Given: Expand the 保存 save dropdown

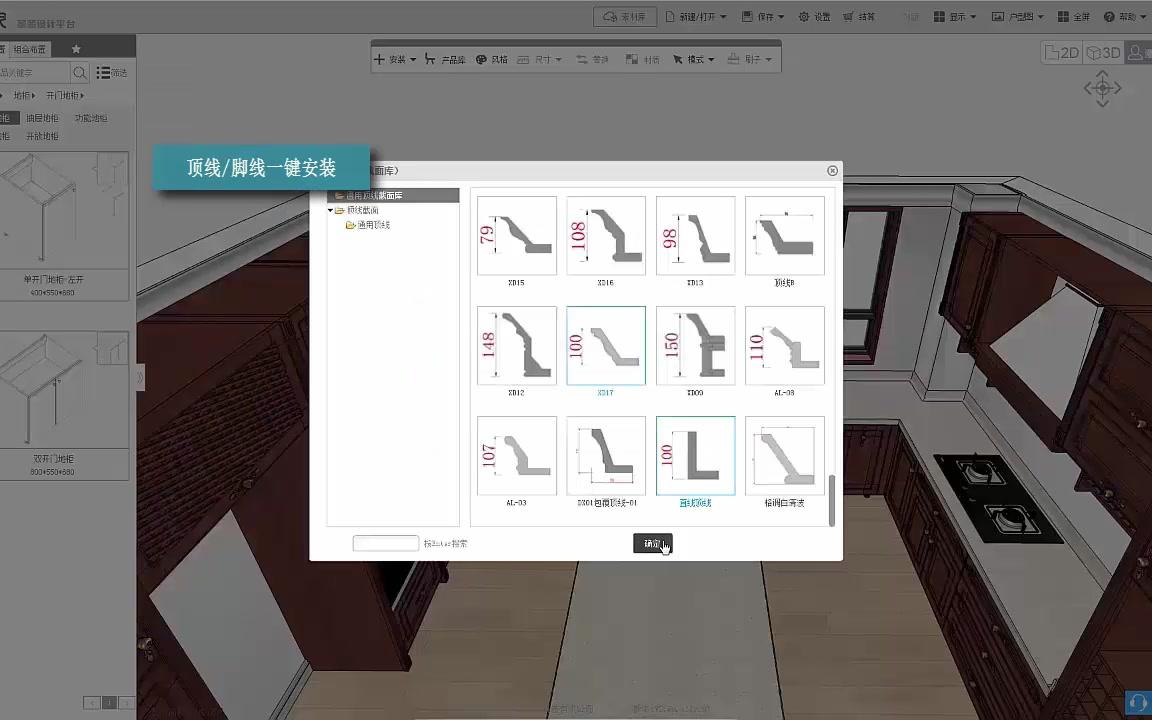Looking at the screenshot, I should tap(766, 17).
